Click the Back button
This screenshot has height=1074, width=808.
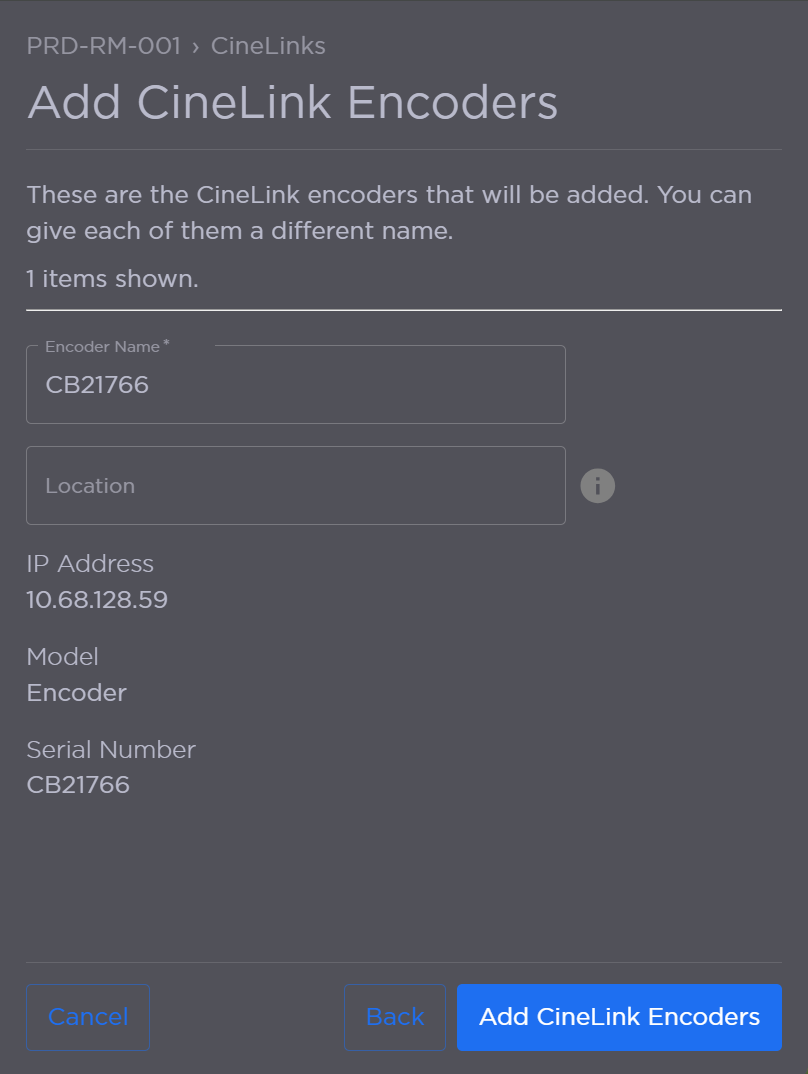tap(395, 1017)
